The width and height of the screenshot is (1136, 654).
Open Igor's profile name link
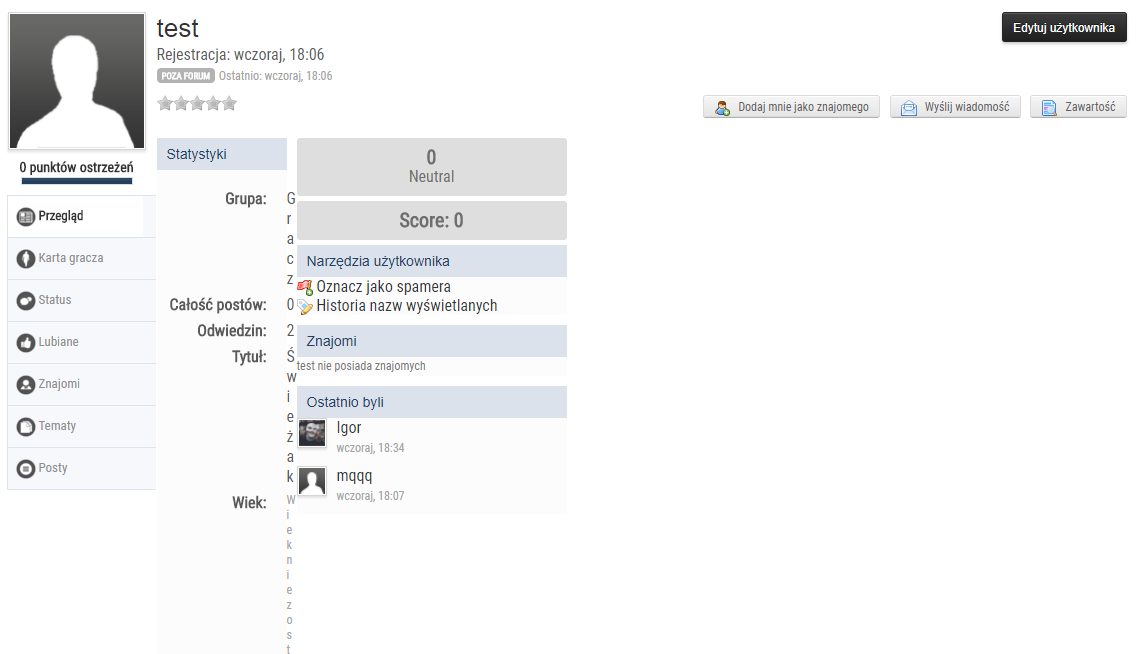pos(349,428)
